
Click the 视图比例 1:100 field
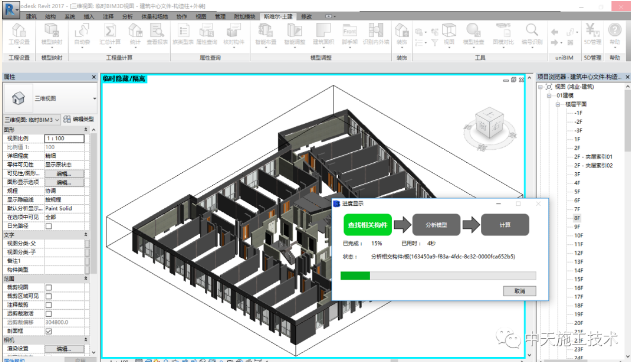point(64,138)
